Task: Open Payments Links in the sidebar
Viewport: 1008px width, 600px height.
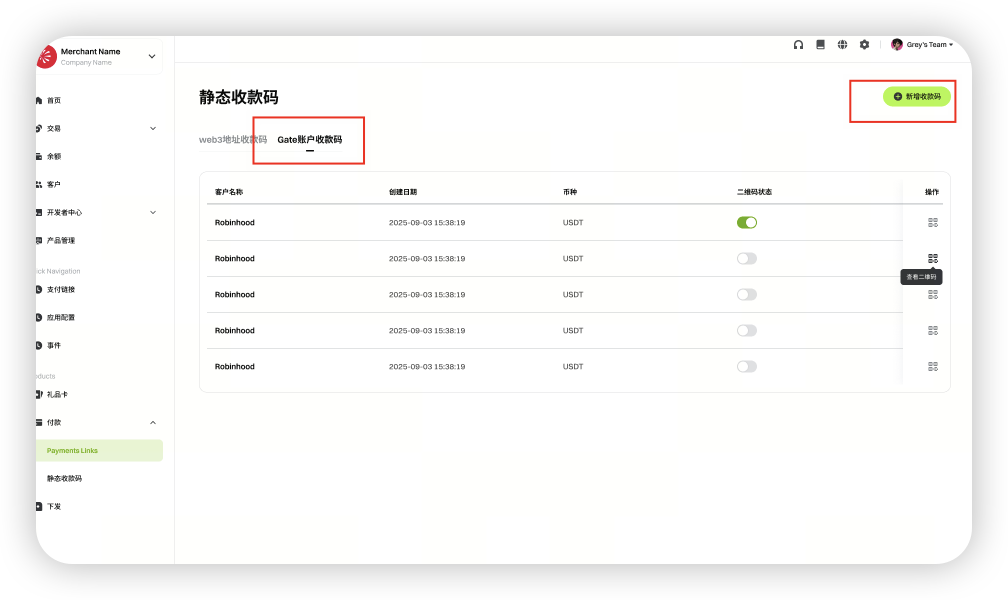Action: click(72, 451)
